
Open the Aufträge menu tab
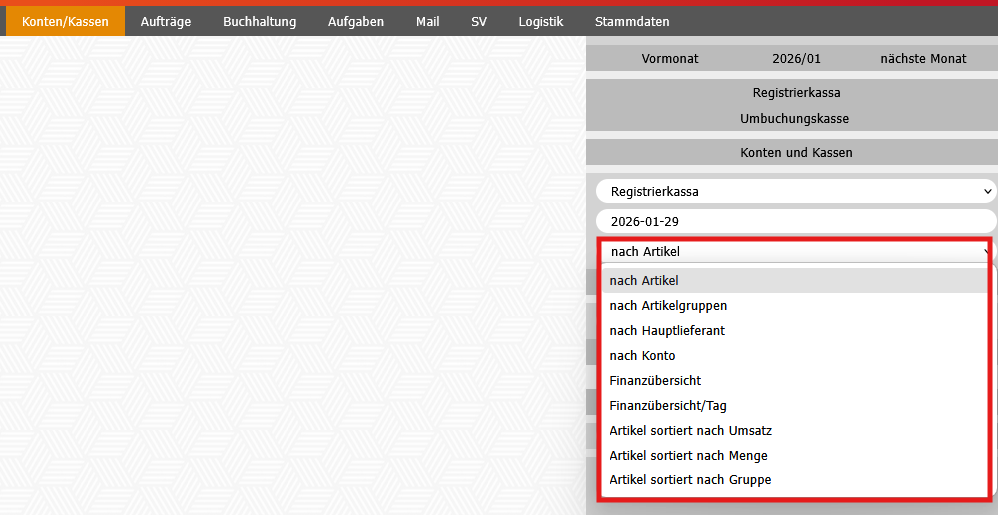coord(166,21)
